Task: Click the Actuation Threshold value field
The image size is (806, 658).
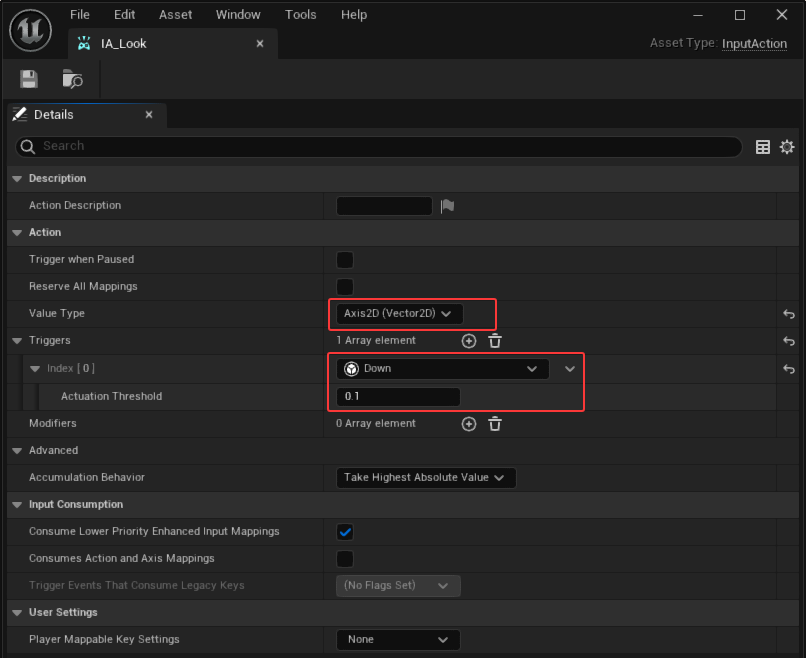Action: pyautogui.click(x=398, y=397)
